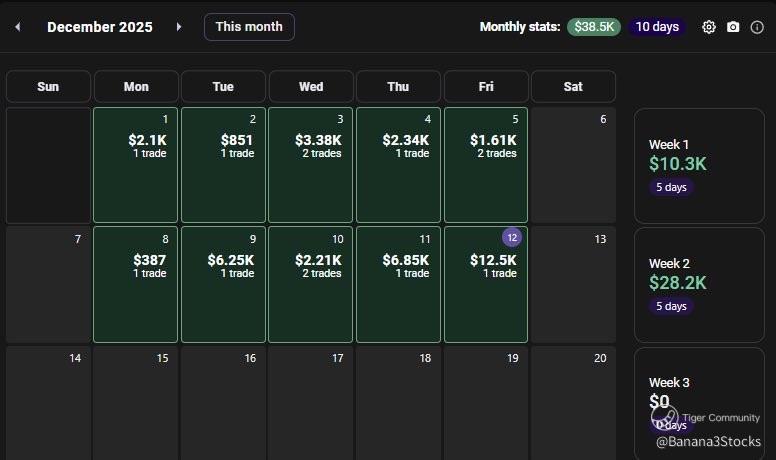Open December 9 cell showing $6.25K
The image size is (776, 460).
[223, 285]
